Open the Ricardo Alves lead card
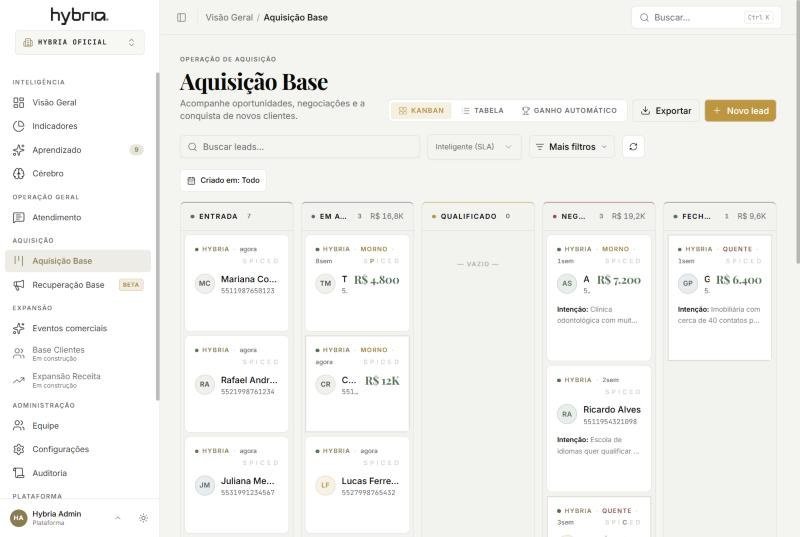Screen dimensions: 800x537 point(599,428)
